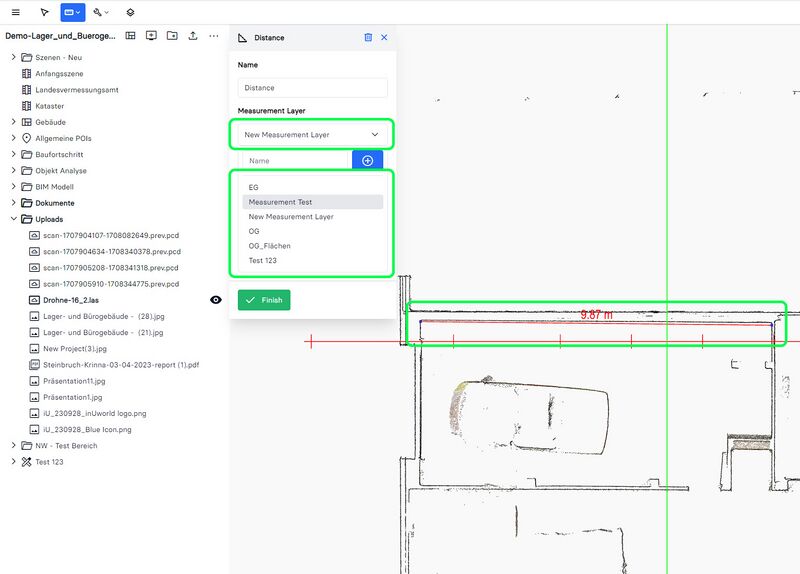The width and height of the screenshot is (800, 574).
Task: Select Lager- und Bürogebäude - (21).jpg
Action: tap(103, 332)
